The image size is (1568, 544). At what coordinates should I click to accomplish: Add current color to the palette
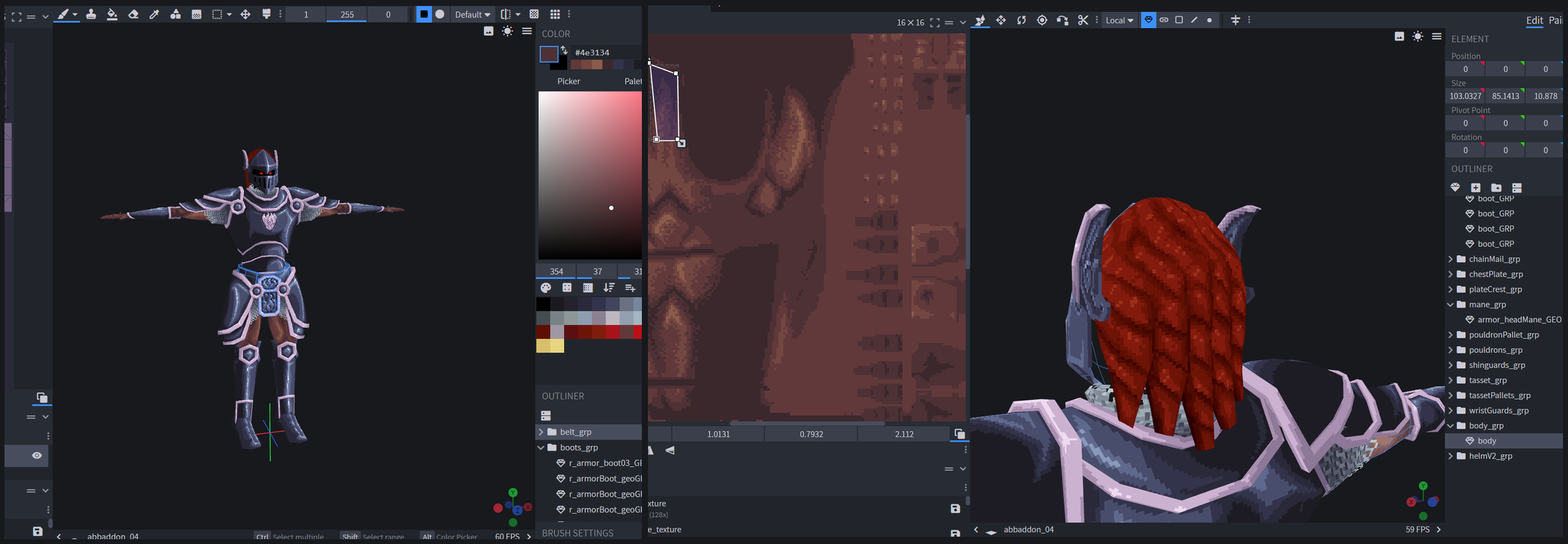630,288
